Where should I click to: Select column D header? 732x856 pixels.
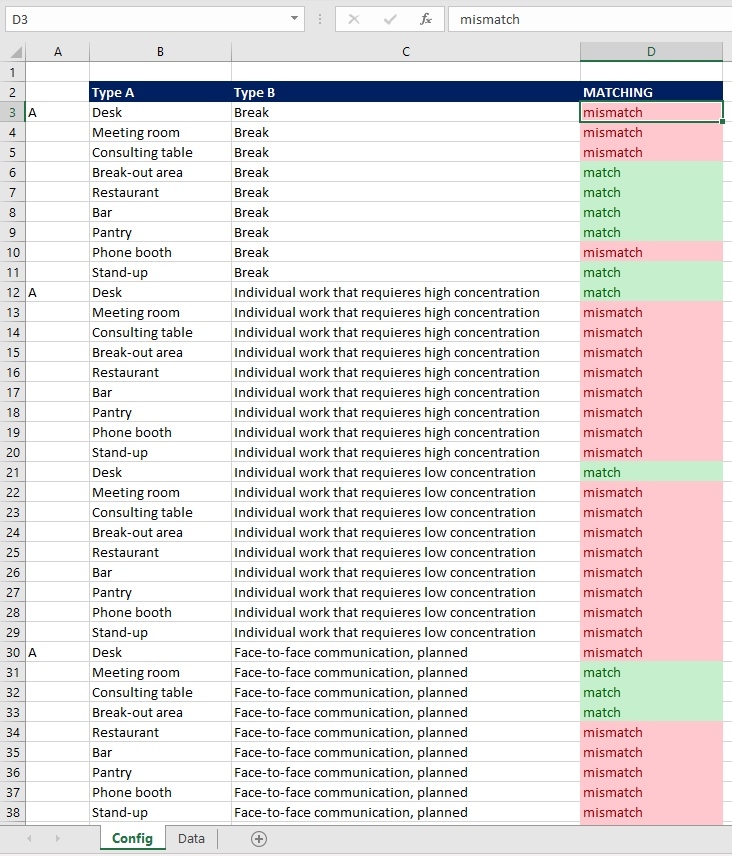pyautogui.click(x=651, y=52)
